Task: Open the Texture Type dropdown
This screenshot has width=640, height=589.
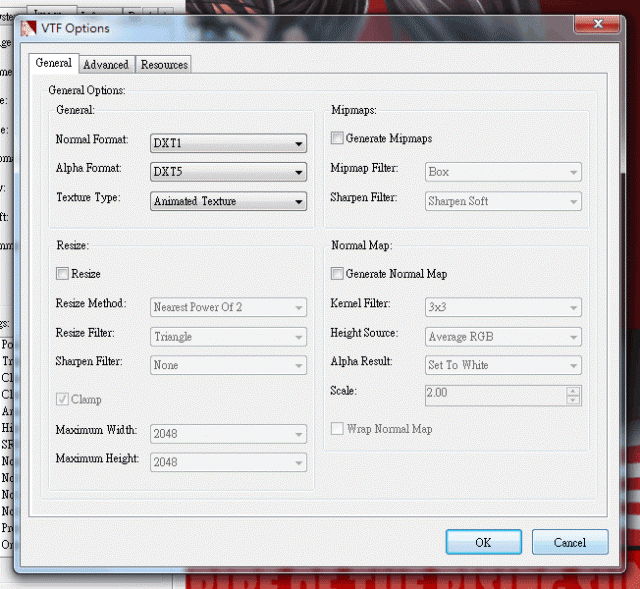Action: click(x=228, y=201)
